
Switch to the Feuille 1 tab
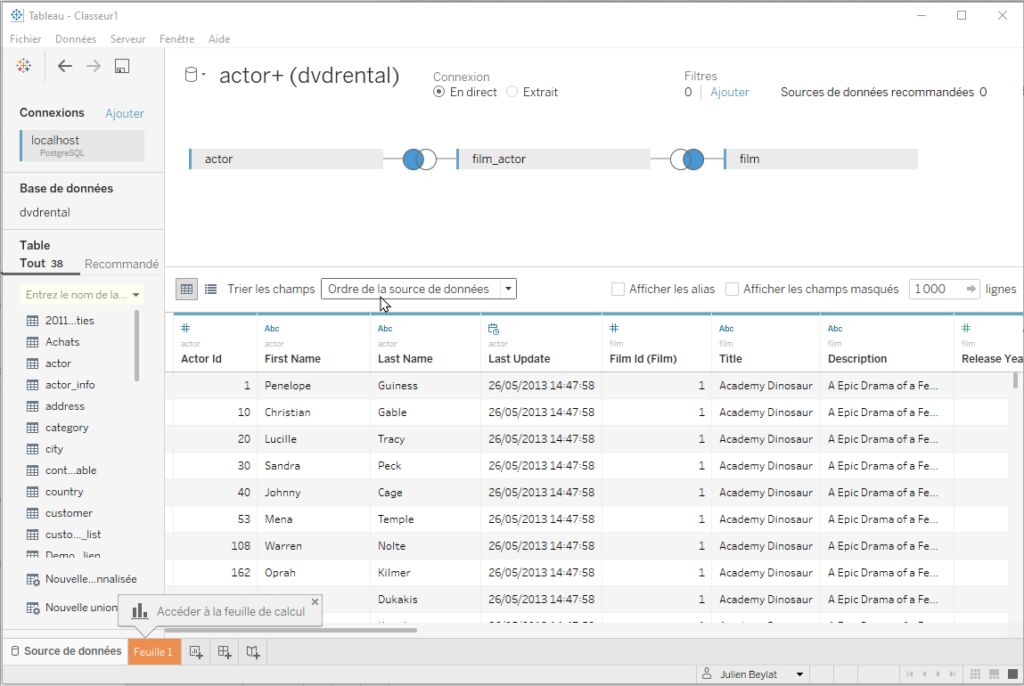153,652
